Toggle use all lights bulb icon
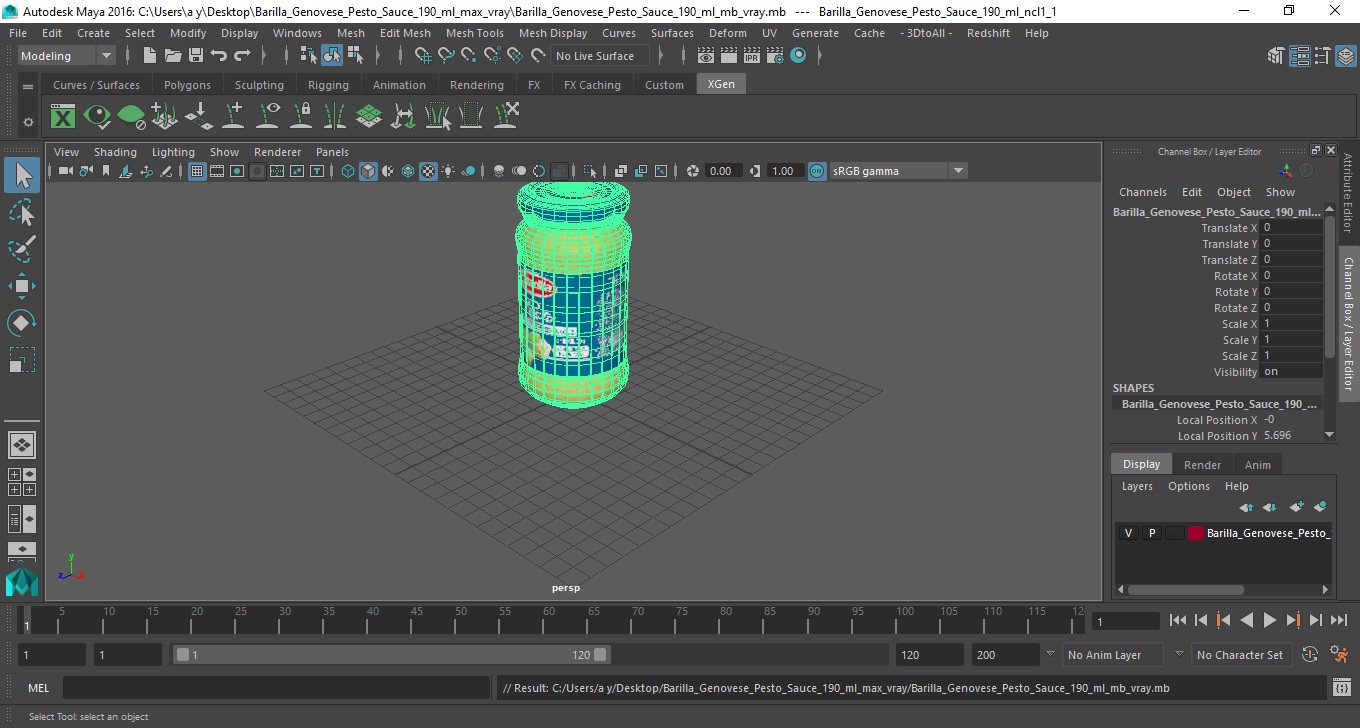1360x728 pixels. click(448, 171)
